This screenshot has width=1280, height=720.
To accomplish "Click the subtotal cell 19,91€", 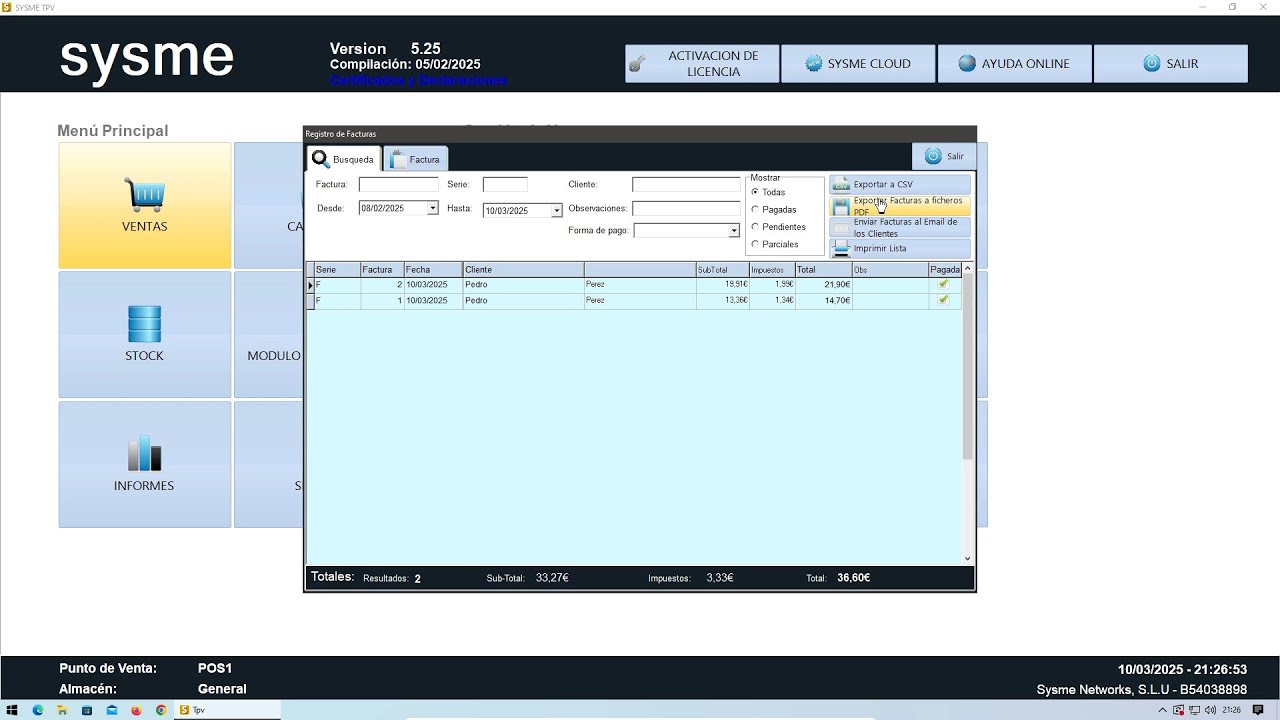I will click(722, 285).
